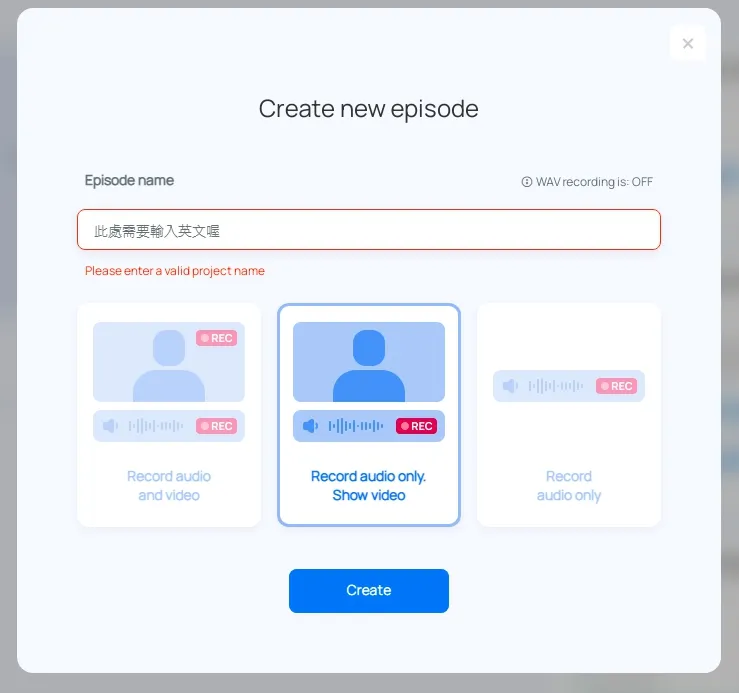Click the Episode name input field

pyautogui.click(x=369, y=230)
